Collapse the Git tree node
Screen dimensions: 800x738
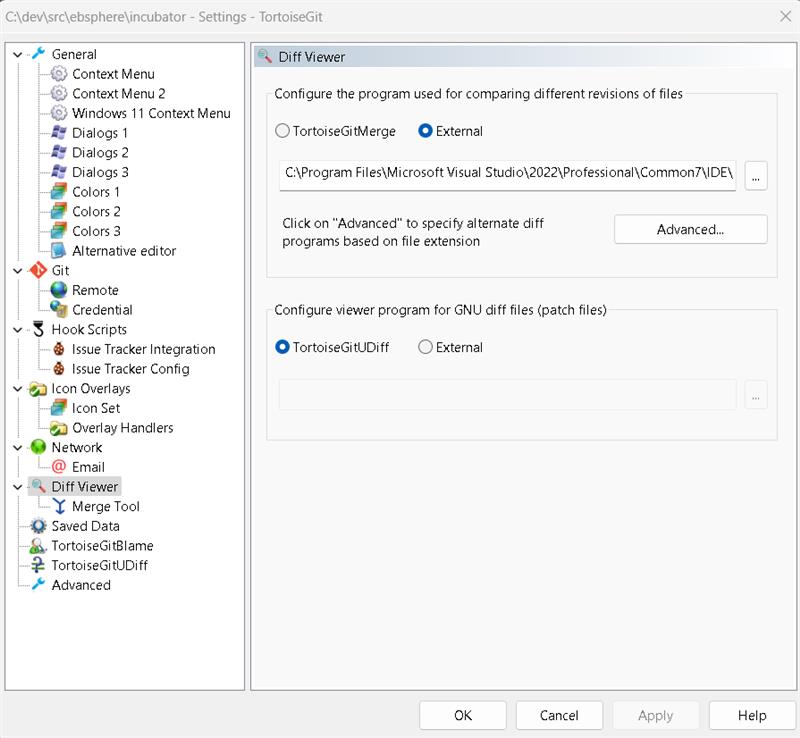point(18,270)
